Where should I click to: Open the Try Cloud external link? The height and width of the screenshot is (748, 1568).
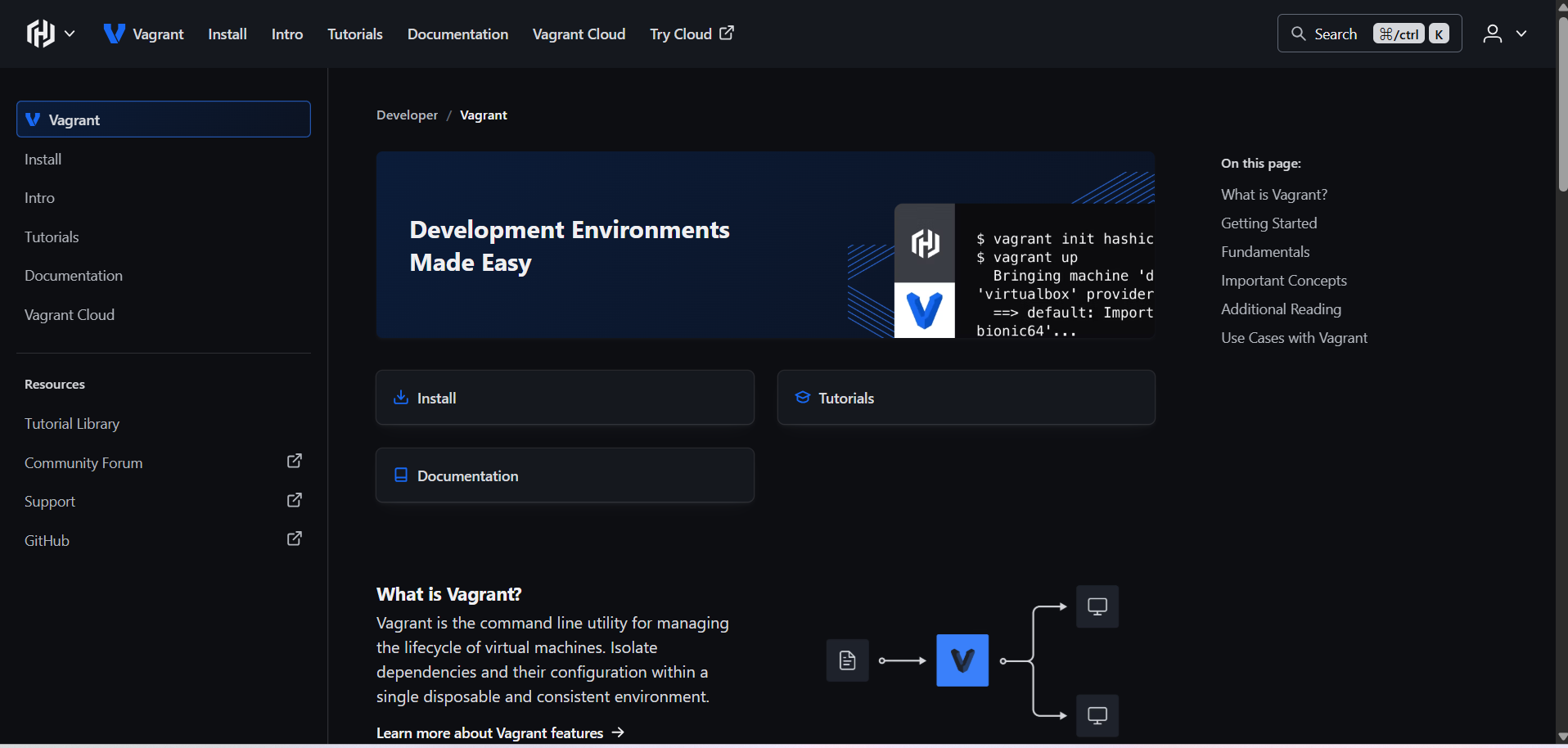692,34
